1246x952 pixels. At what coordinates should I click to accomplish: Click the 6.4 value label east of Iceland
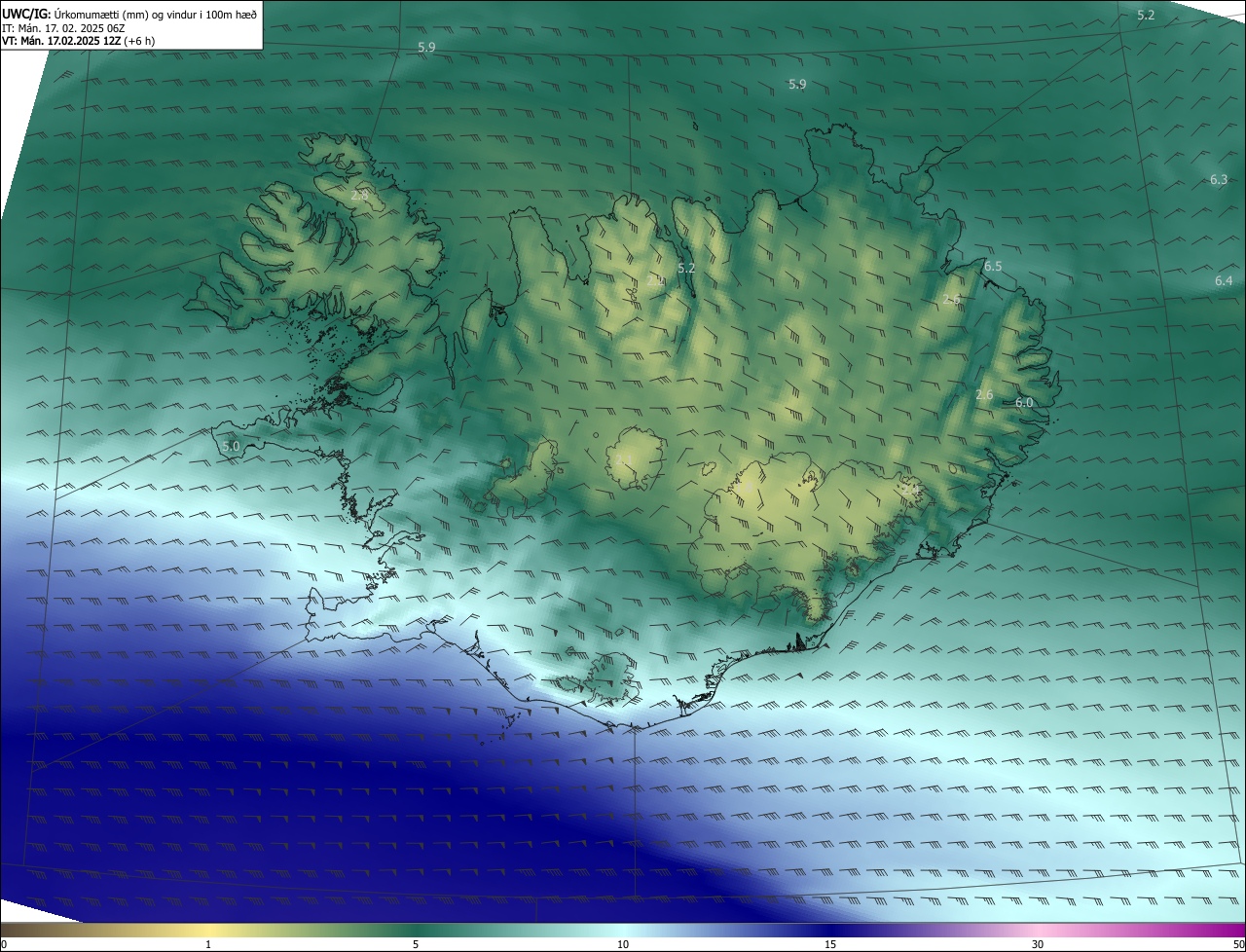1224,280
